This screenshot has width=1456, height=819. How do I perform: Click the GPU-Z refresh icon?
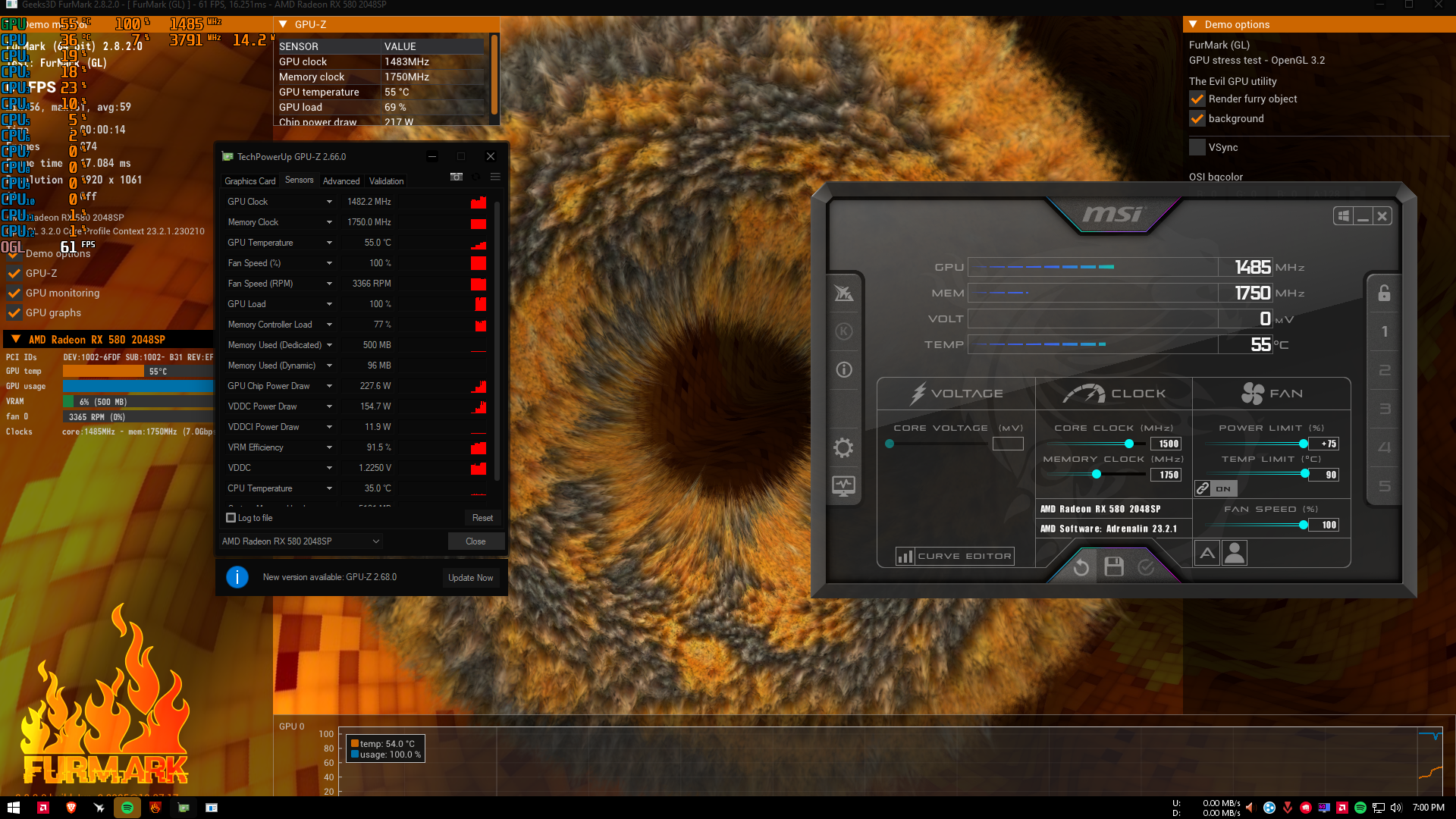click(x=476, y=177)
